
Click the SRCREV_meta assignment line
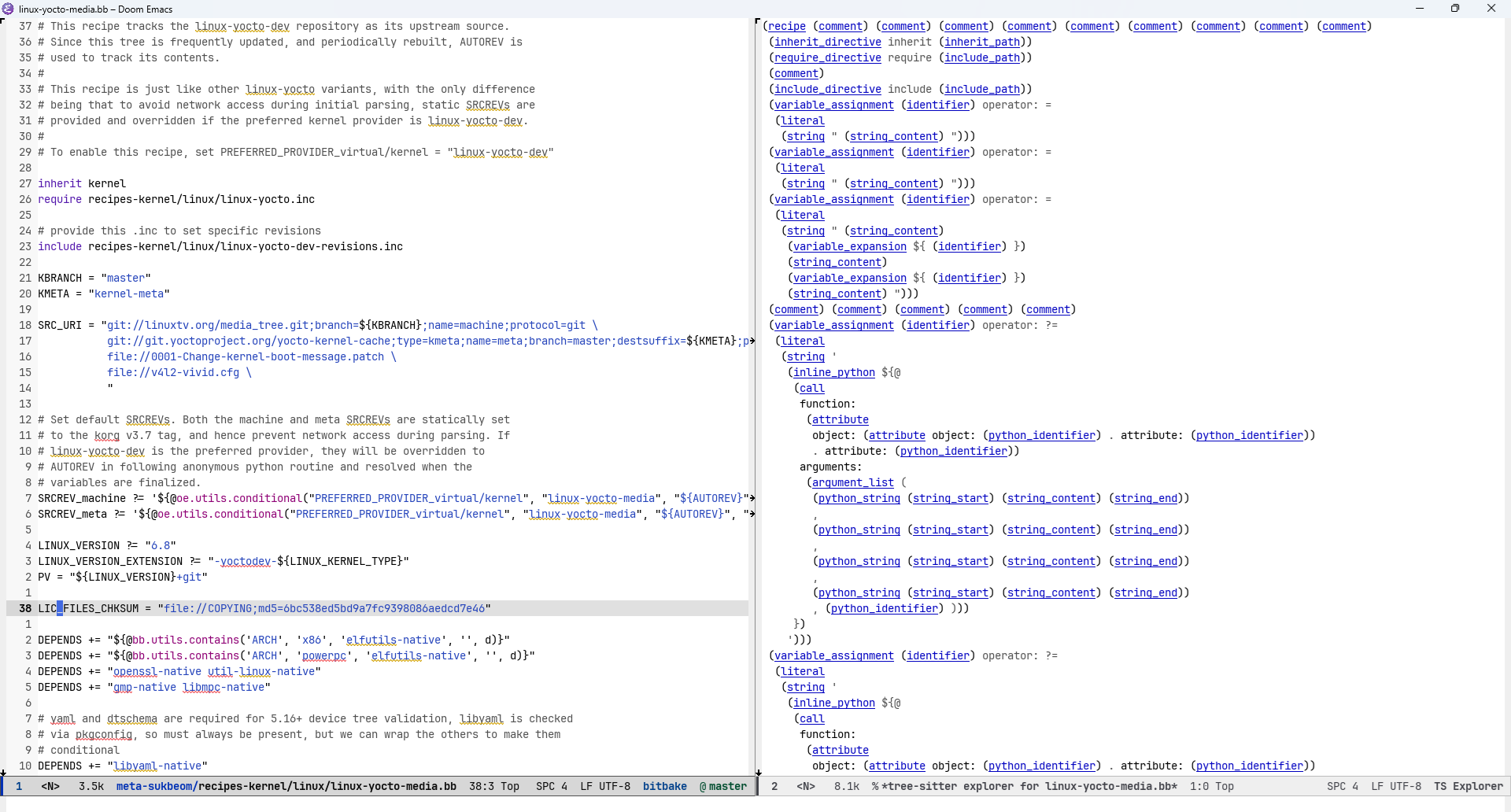(397, 514)
